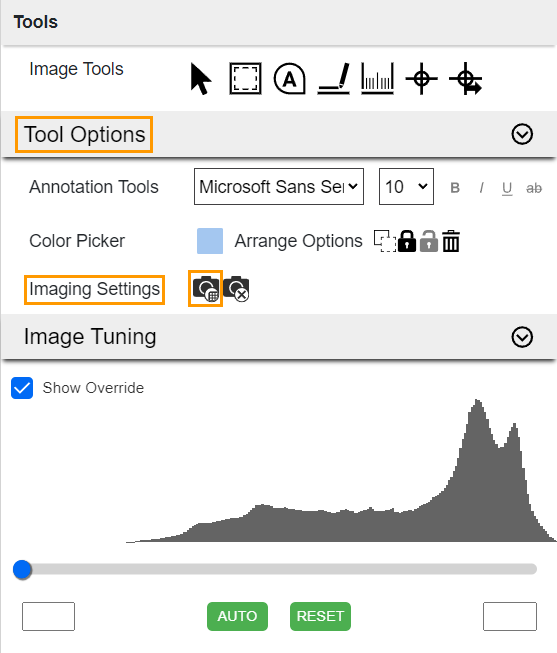Clear imaging settings camera X icon
Image resolution: width=557 pixels, height=653 pixels.
pos(236,289)
